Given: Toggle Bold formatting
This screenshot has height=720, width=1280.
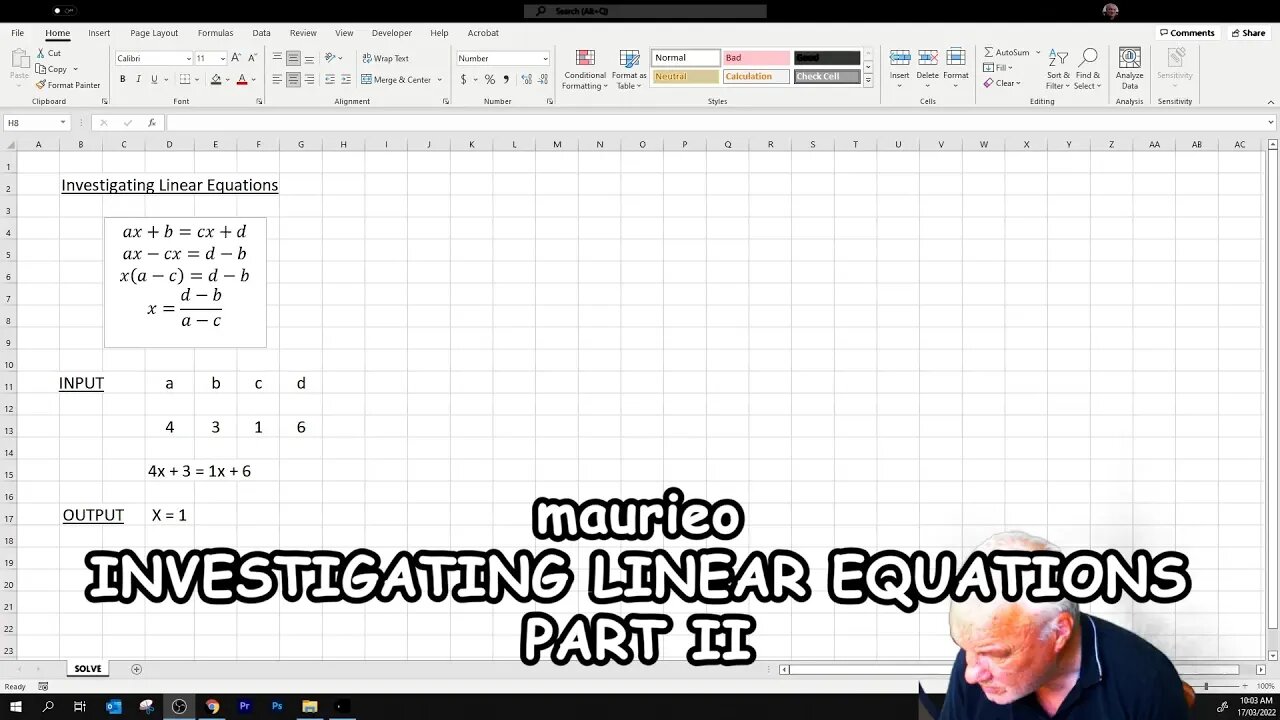Looking at the screenshot, I should [123, 79].
